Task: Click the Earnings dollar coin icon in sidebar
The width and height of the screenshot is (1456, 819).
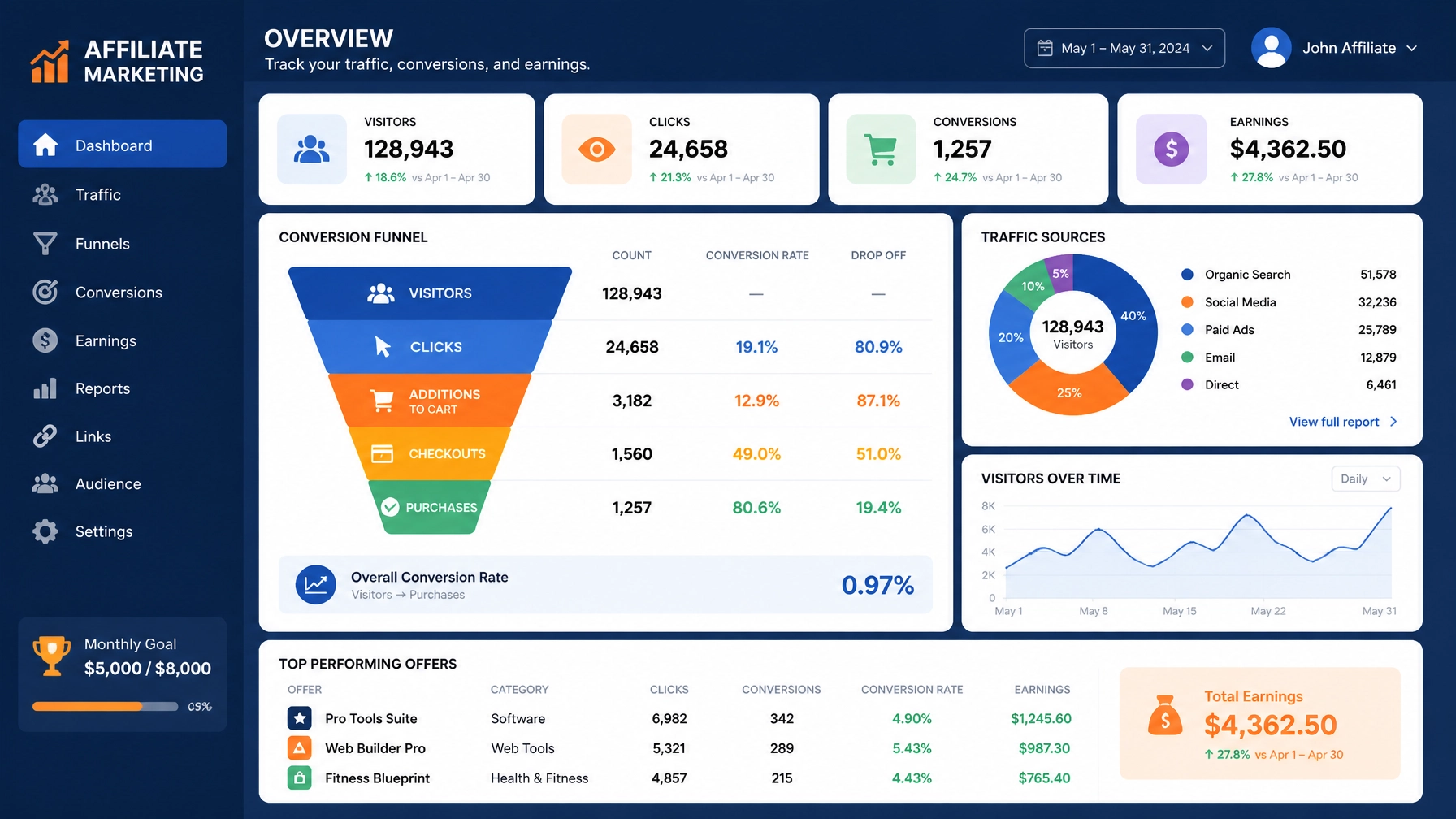Action: click(45, 340)
